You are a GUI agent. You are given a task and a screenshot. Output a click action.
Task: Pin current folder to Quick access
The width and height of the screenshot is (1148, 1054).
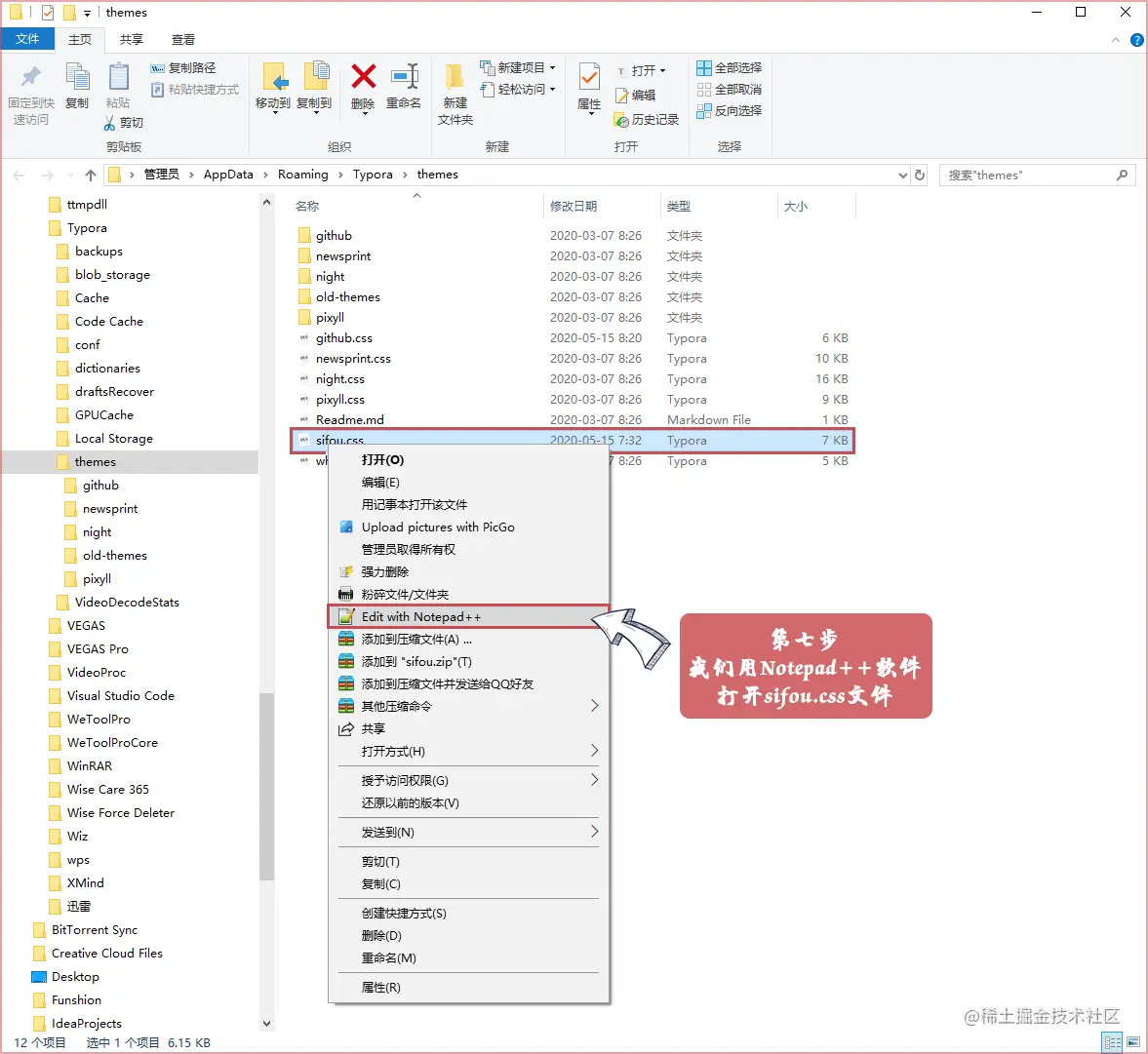point(30,93)
